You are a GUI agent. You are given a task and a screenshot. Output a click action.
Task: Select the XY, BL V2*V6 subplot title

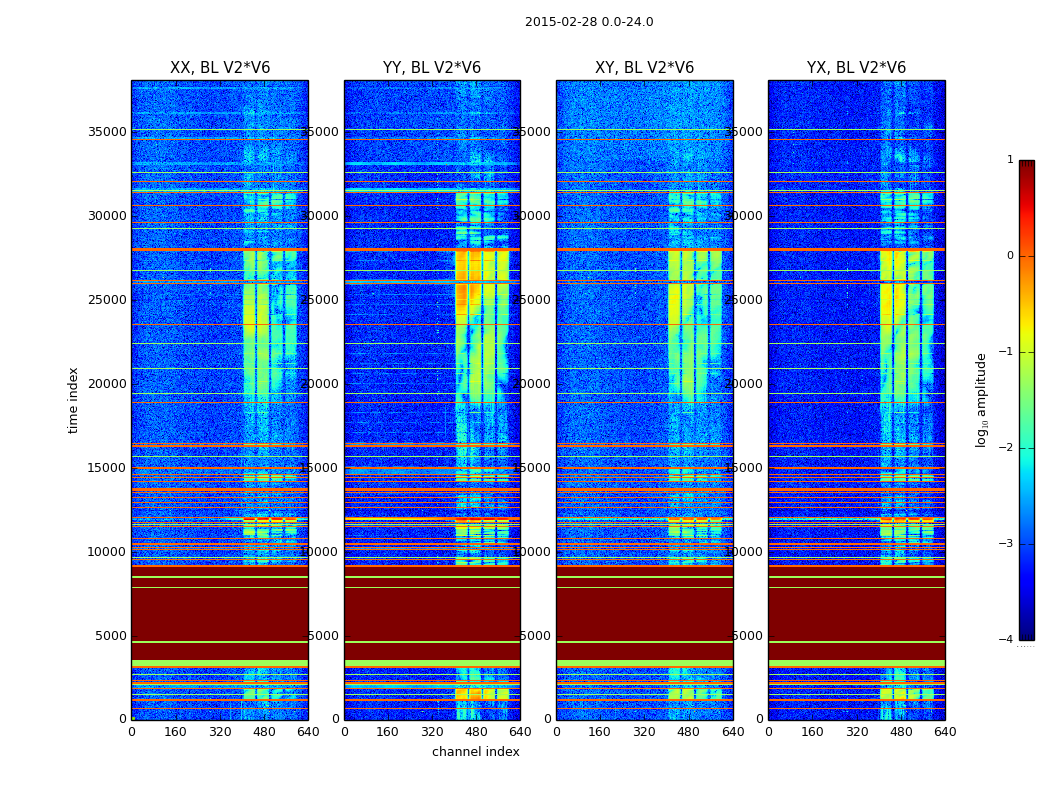644,68
